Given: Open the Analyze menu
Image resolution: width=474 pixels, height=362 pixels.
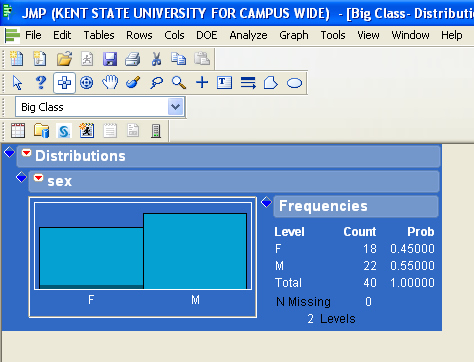Looking at the screenshot, I should click(x=248, y=35).
